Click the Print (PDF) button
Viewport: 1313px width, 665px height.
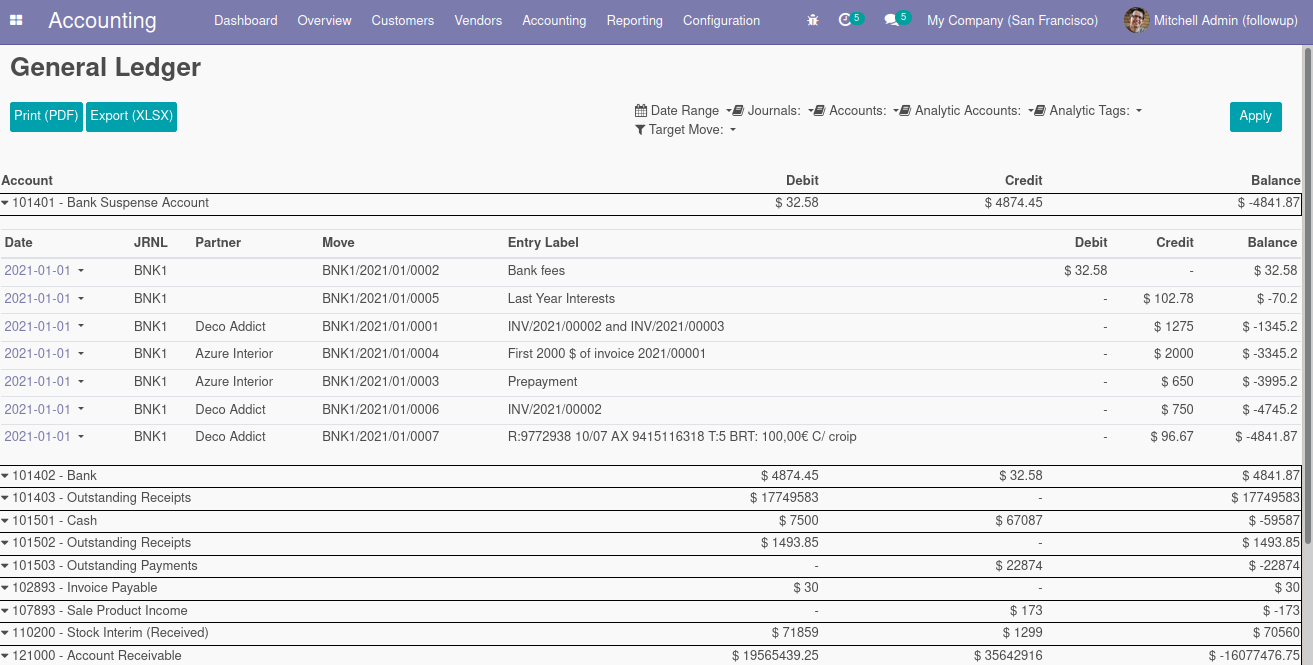point(46,116)
